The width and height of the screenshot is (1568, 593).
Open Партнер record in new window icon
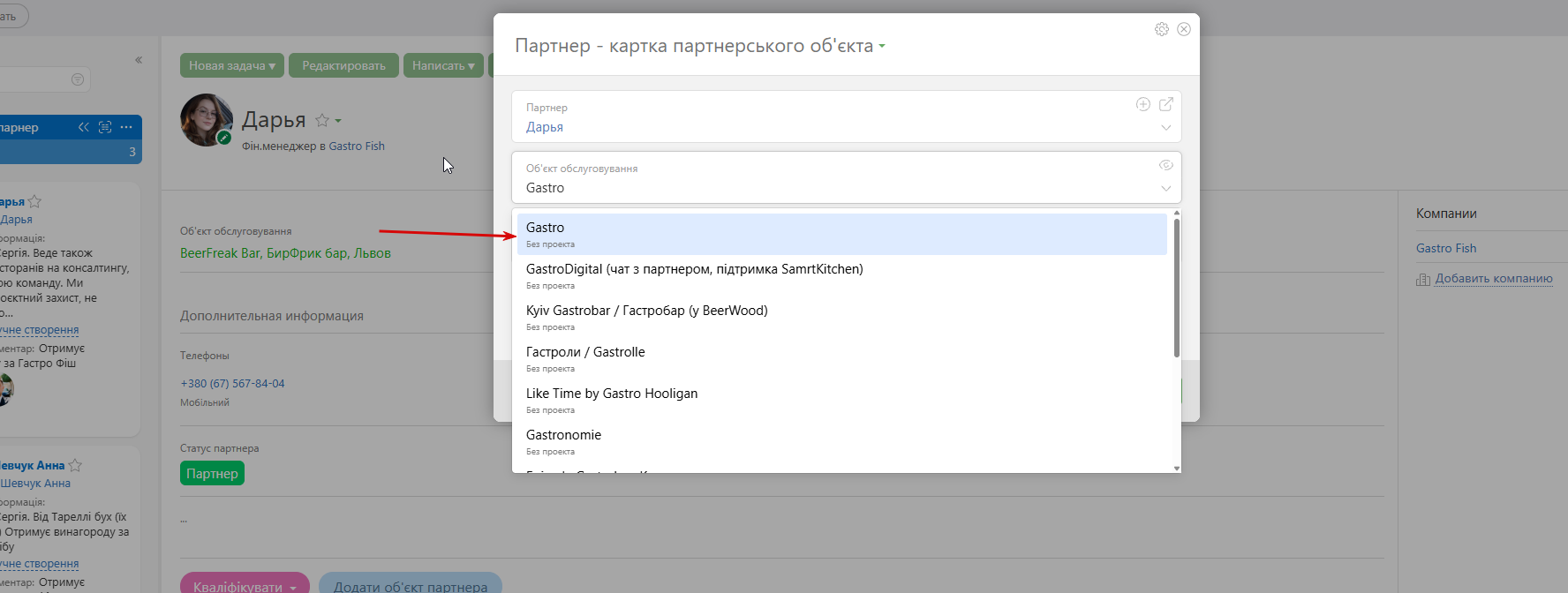pyautogui.click(x=1166, y=104)
